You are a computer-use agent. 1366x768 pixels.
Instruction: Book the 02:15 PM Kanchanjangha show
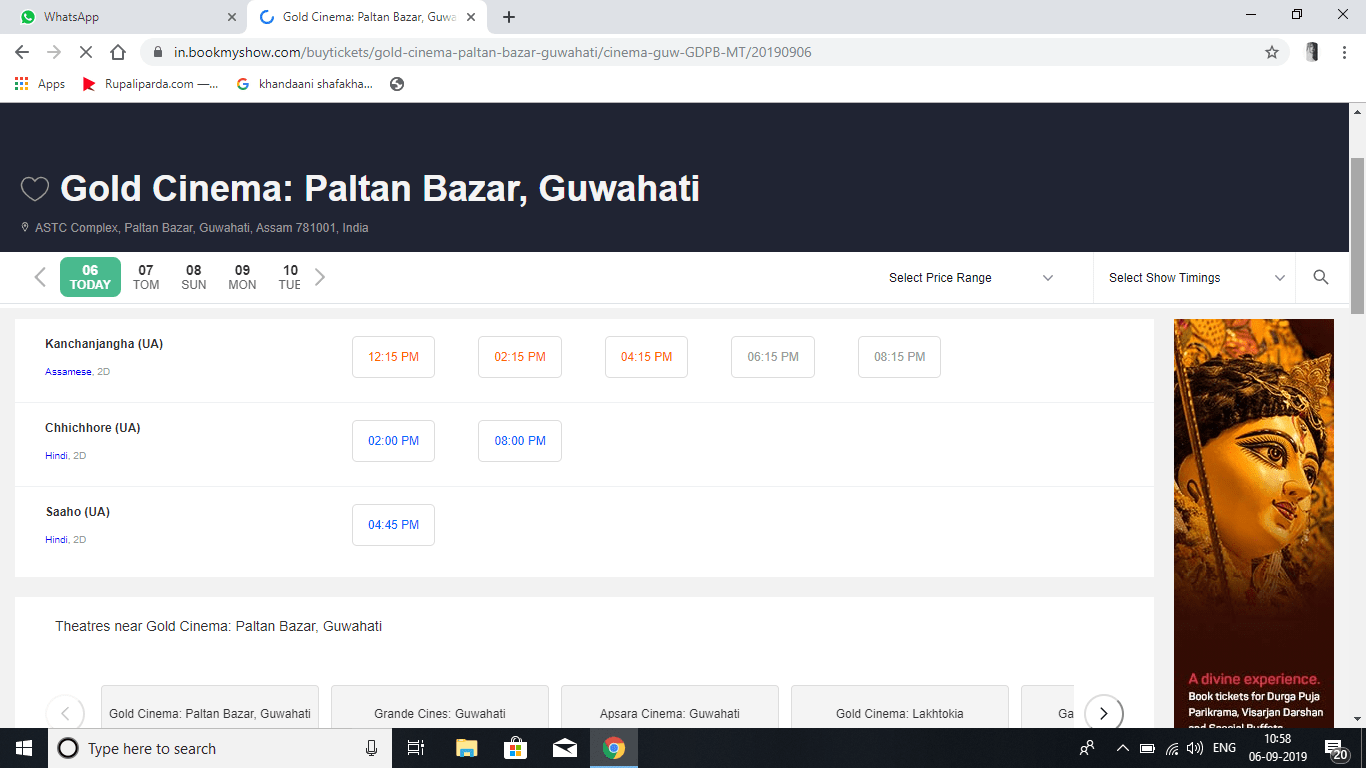(x=520, y=357)
